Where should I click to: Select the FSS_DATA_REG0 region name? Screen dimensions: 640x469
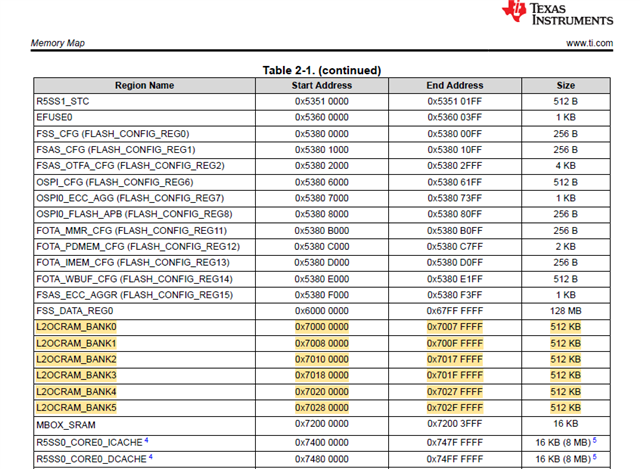[75, 311]
